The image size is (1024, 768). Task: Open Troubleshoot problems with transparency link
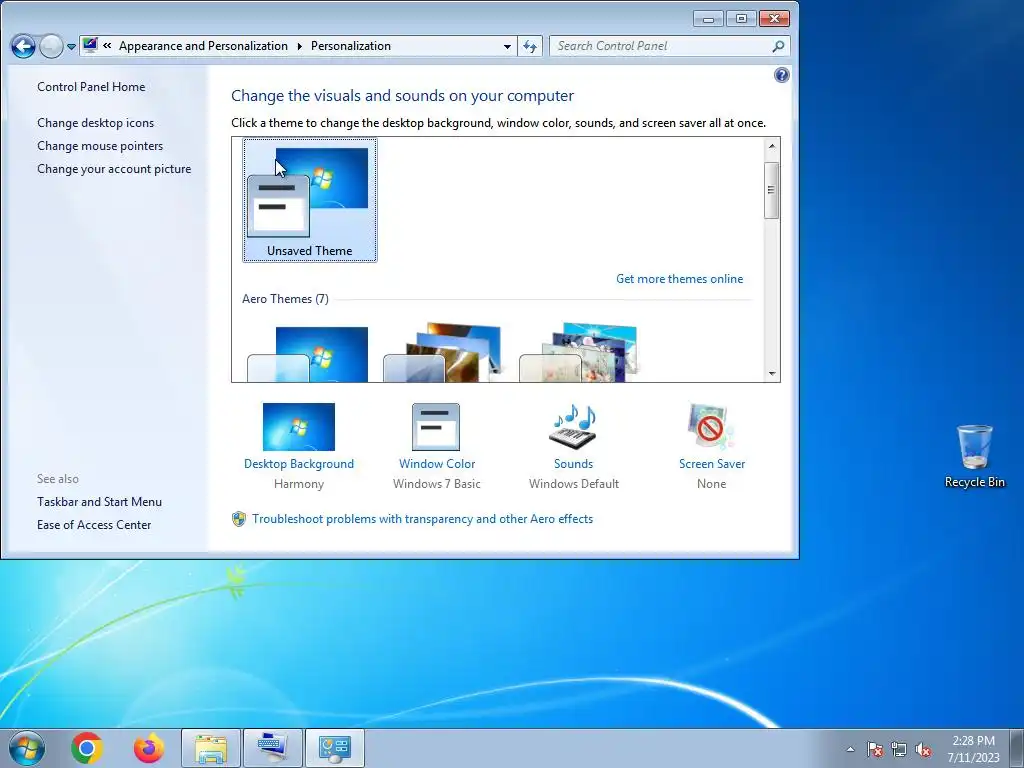click(423, 519)
